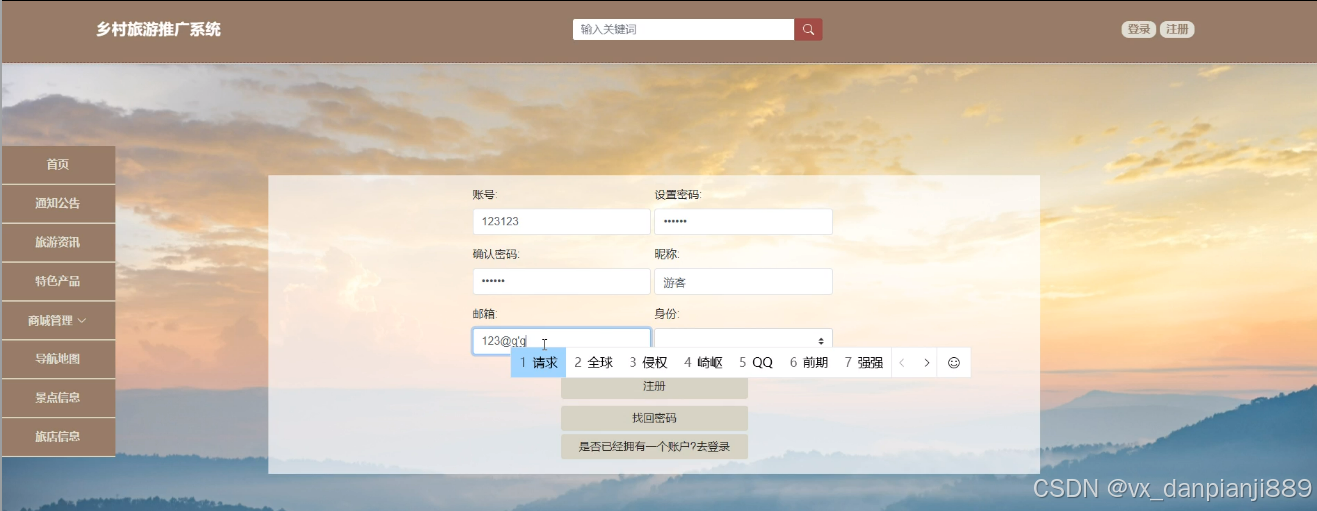Image resolution: width=1317 pixels, height=511 pixels.
Task: Open 景点信息 in the sidebar
Action: tap(58, 398)
